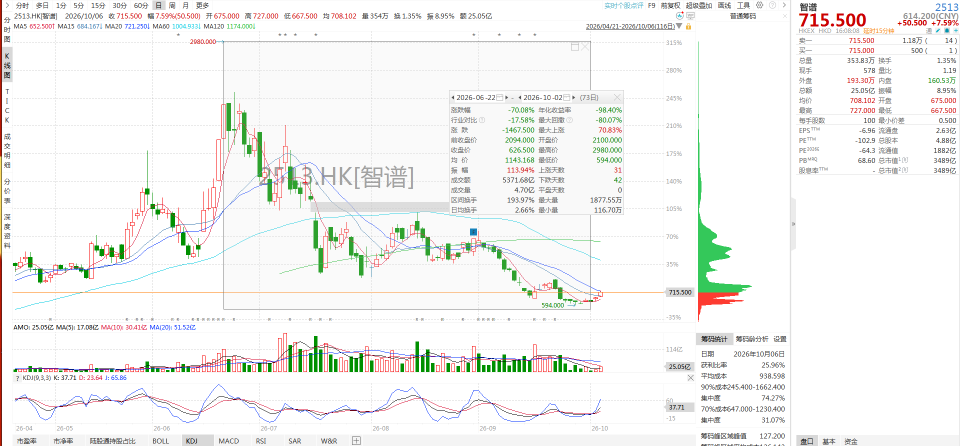Select the 日 daily K-line period

[159, 5]
